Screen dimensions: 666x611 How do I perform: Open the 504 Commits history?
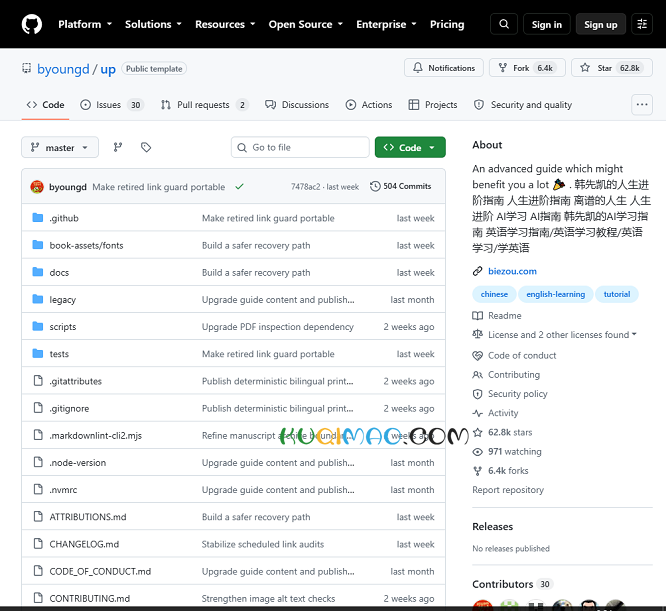(x=401, y=186)
